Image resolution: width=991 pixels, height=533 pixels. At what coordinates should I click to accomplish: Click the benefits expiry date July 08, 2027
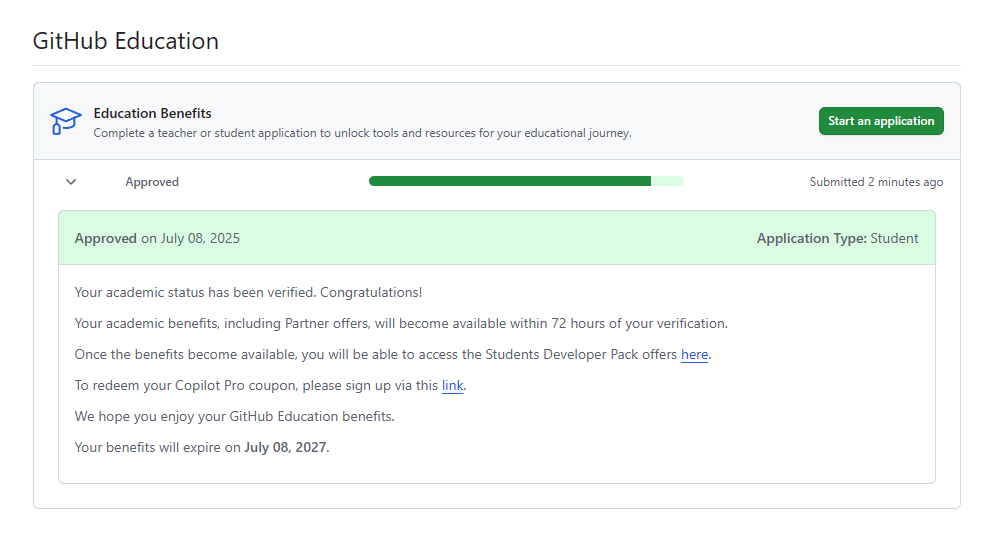point(286,447)
